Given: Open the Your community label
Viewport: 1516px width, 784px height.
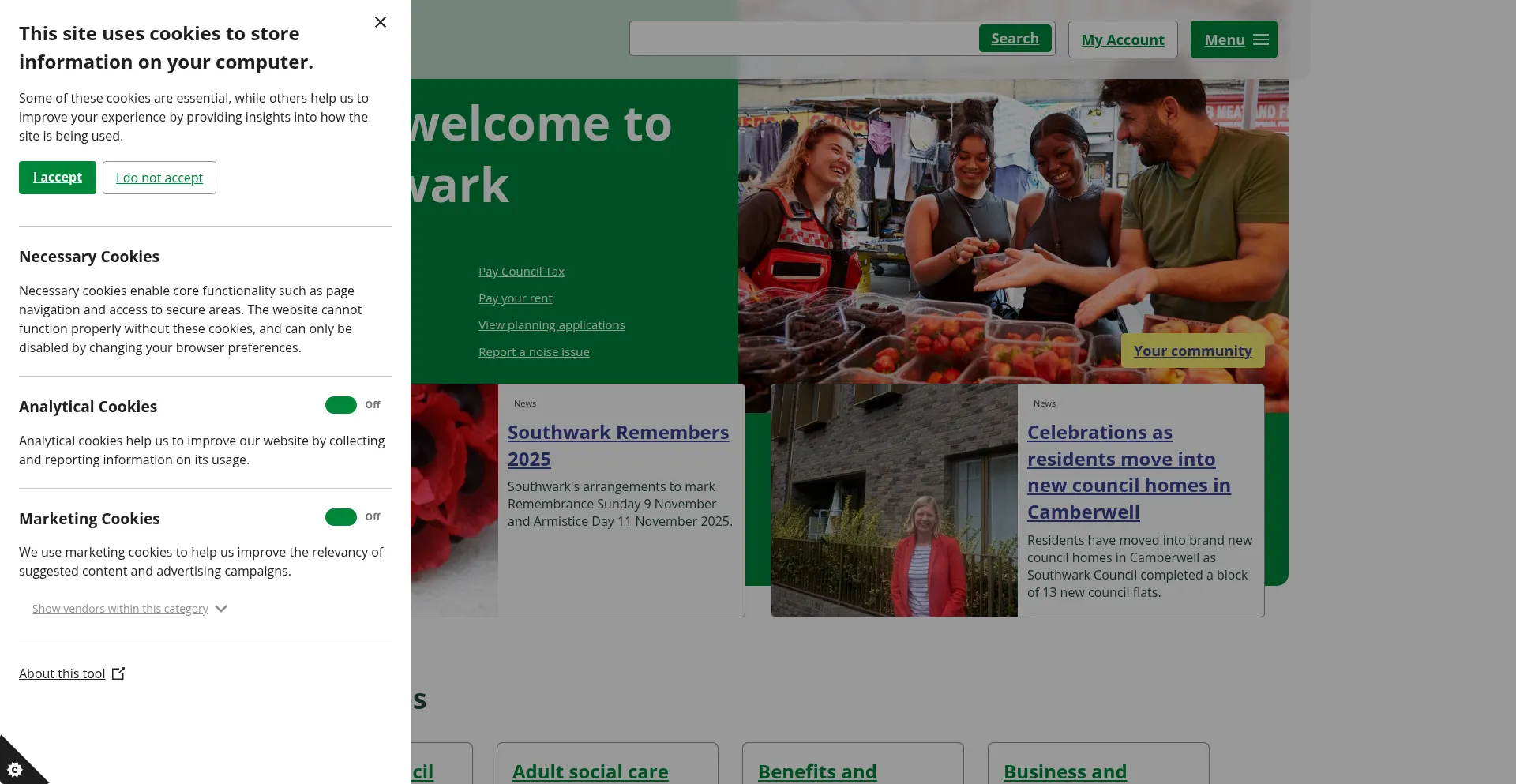Looking at the screenshot, I should point(1192,351).
